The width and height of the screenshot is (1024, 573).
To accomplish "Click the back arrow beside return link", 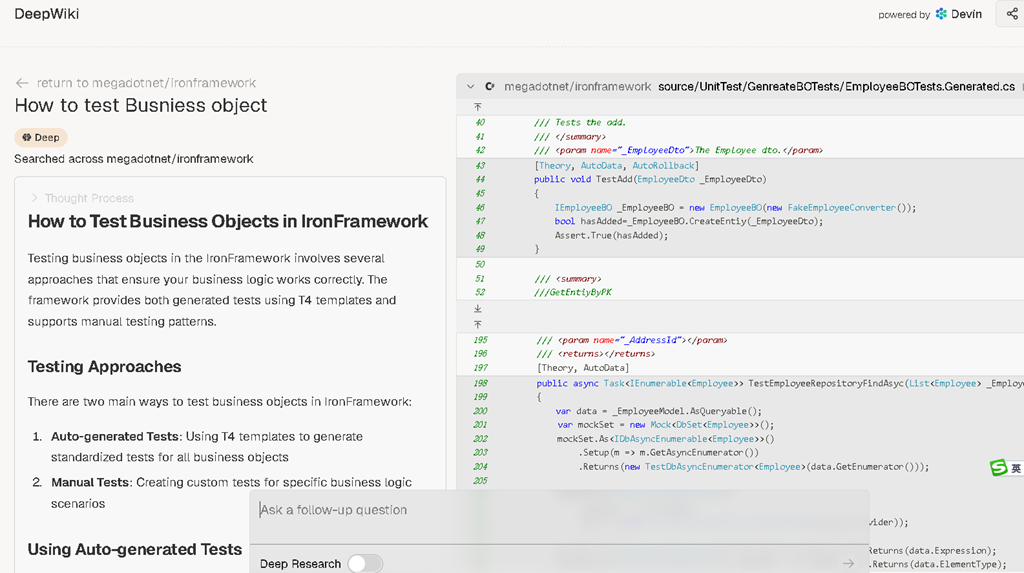I will click(x=22, y=83).
